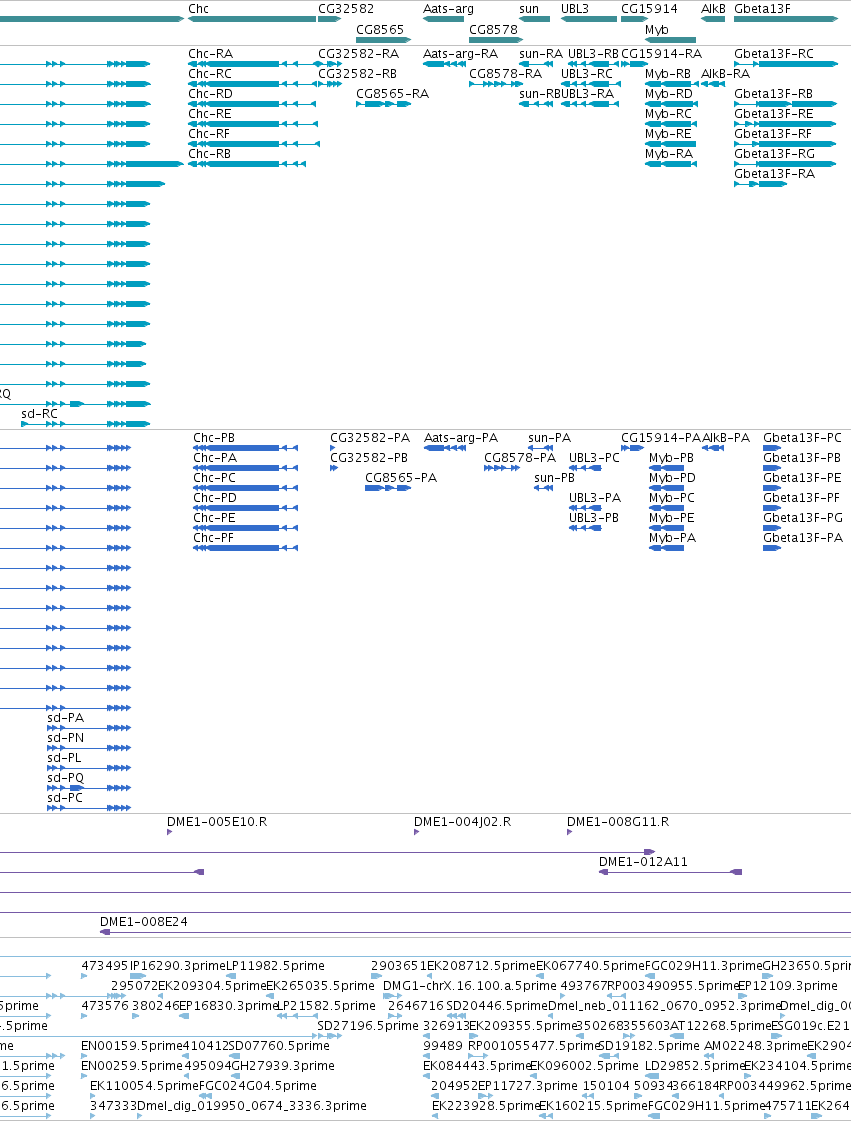Select transcript Gbeta13F-RA
Screen dimensions: 851x1121
(x=774, y=174)
